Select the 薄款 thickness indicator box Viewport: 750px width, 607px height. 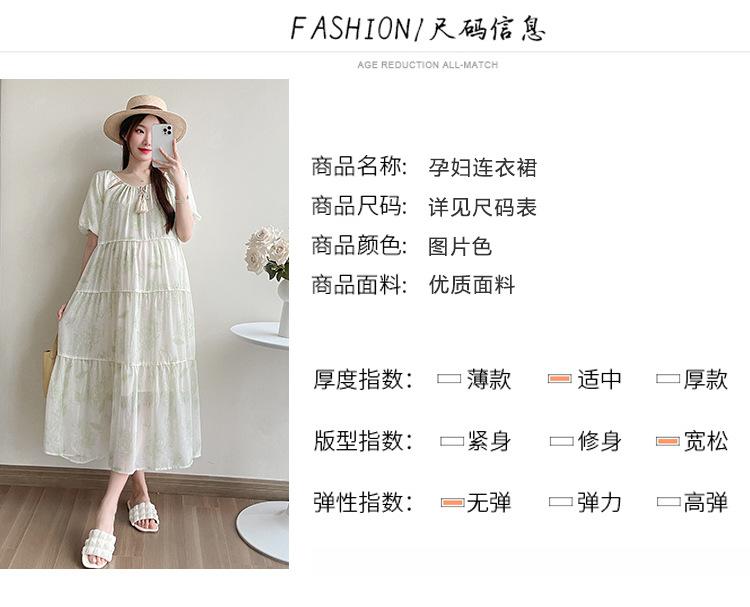coord(449,379)
